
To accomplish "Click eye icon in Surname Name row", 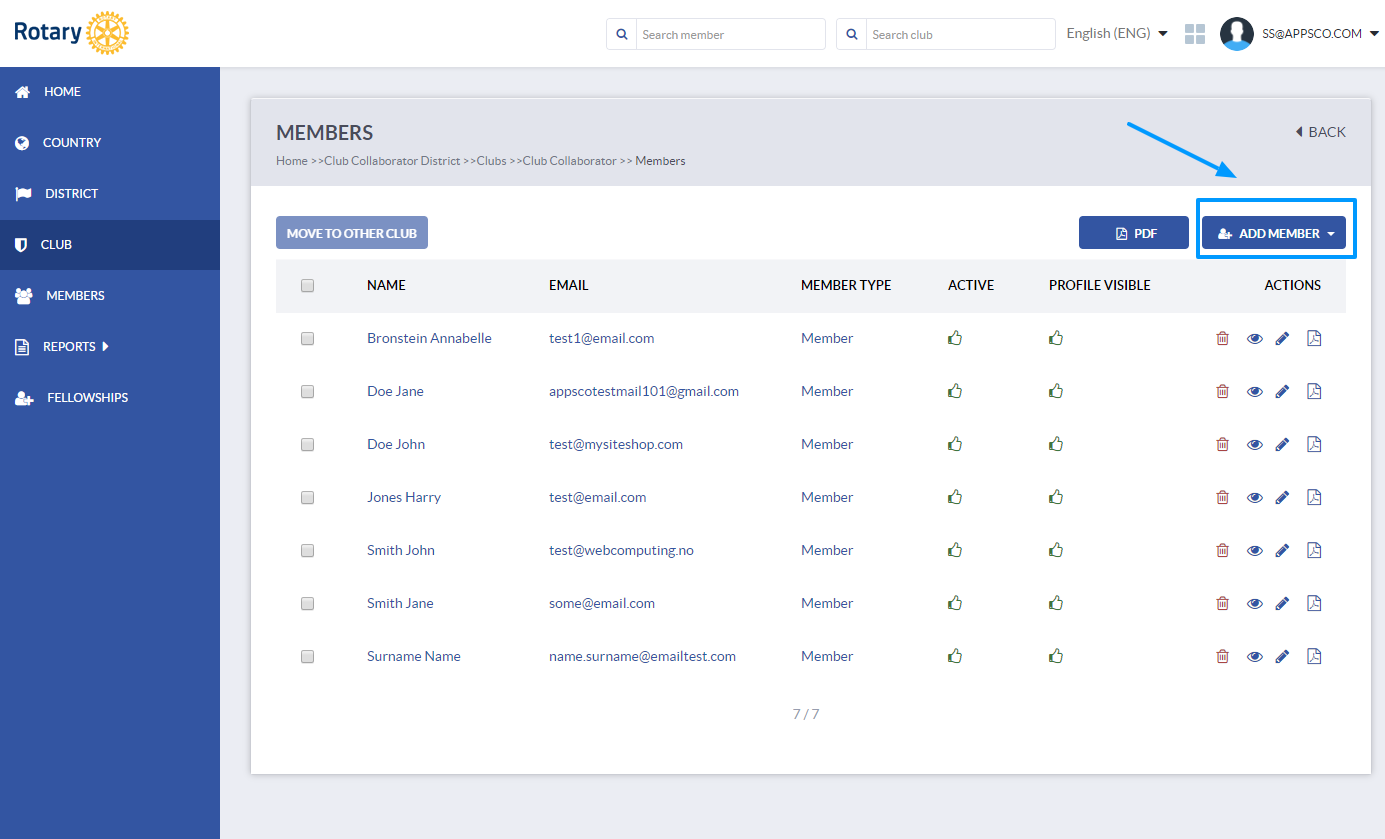I will pos(1255,657).
